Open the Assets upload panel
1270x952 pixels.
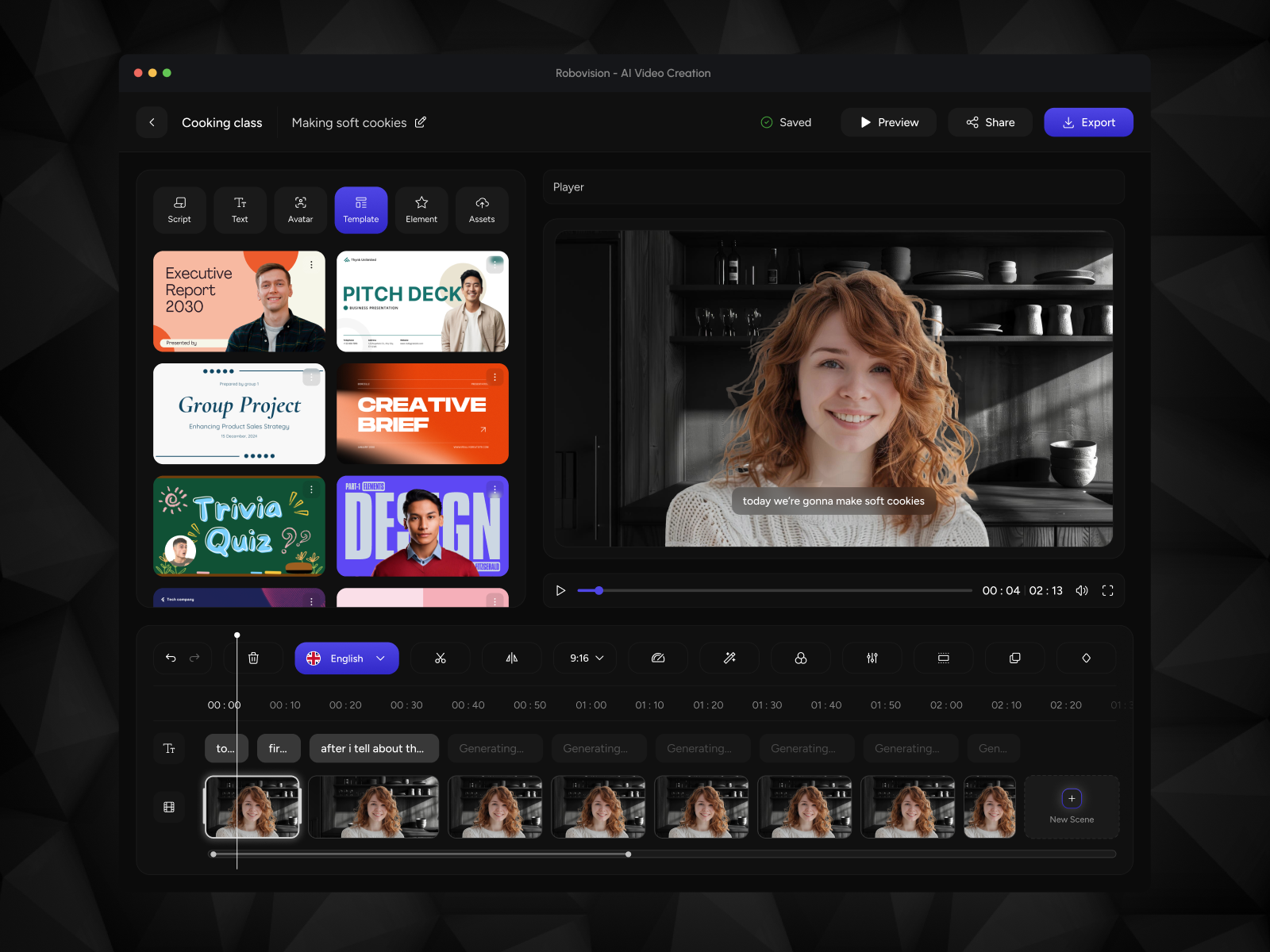pyautogui.click(x=482, y=209)
